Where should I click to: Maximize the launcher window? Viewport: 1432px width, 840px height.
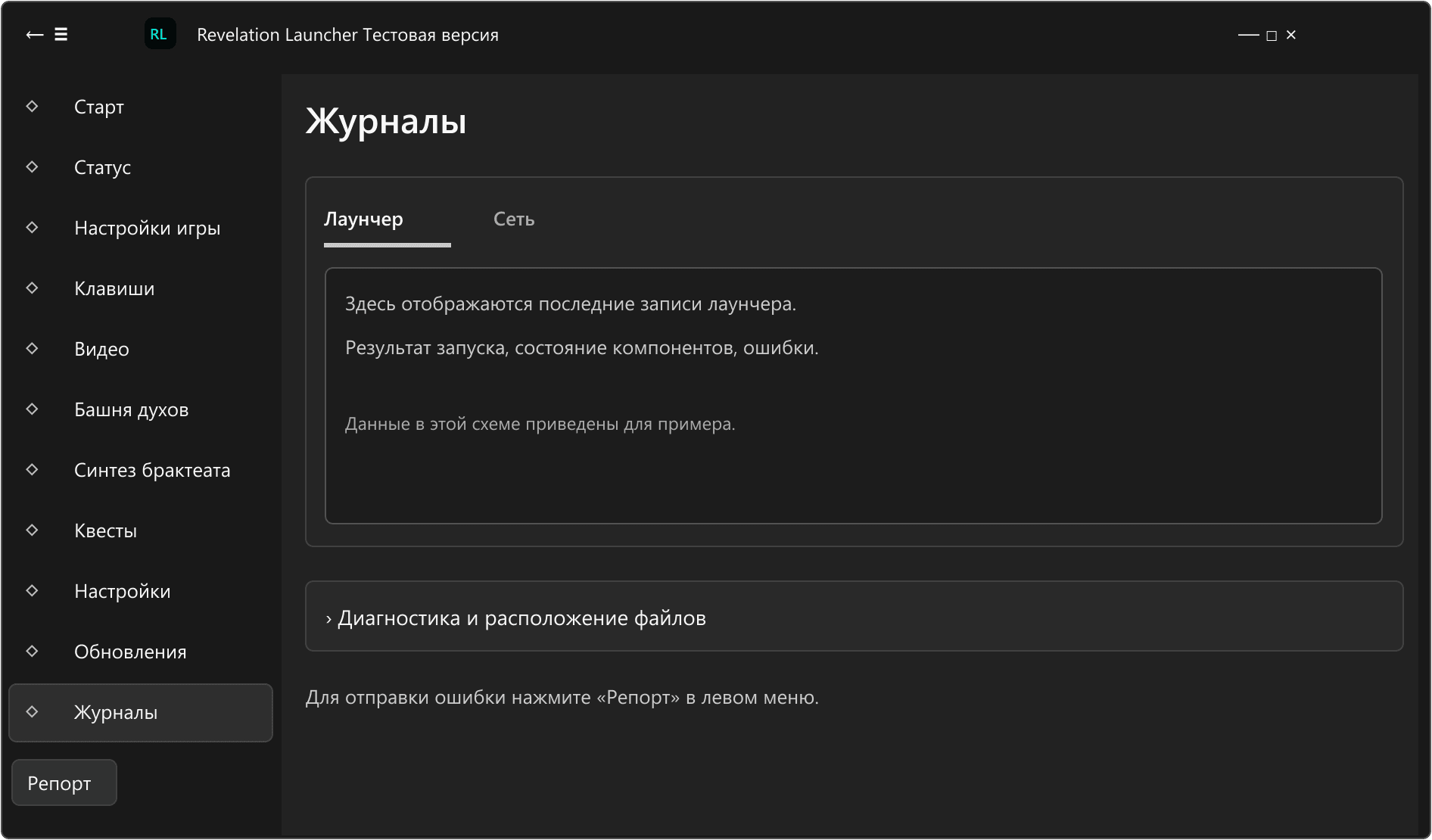point(1272,36)
